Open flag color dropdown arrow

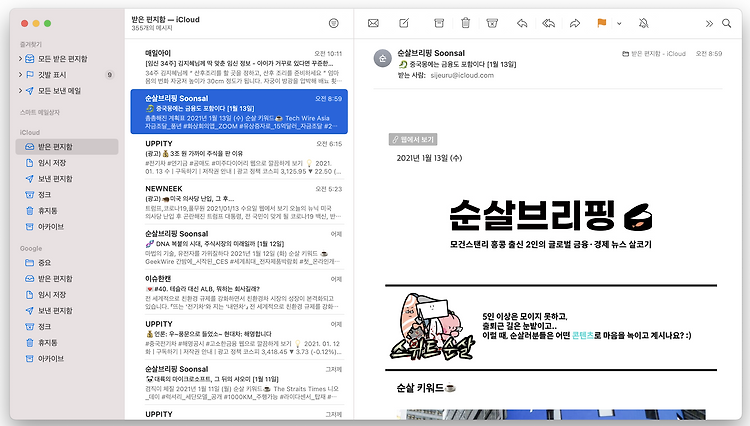pyautogui.click(x=619, y=23)
